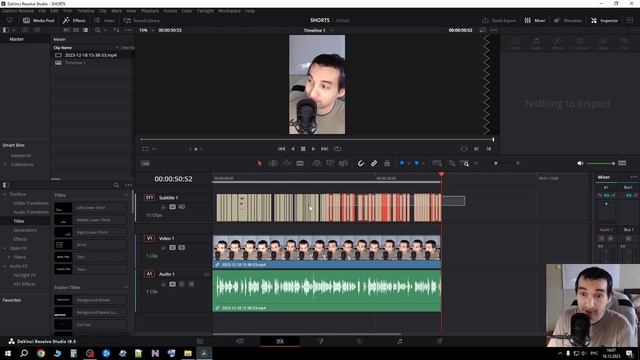Toggle timeline Snapping magnet icon
This screenshot has width=640, height=360.
[x=361, y=163]
